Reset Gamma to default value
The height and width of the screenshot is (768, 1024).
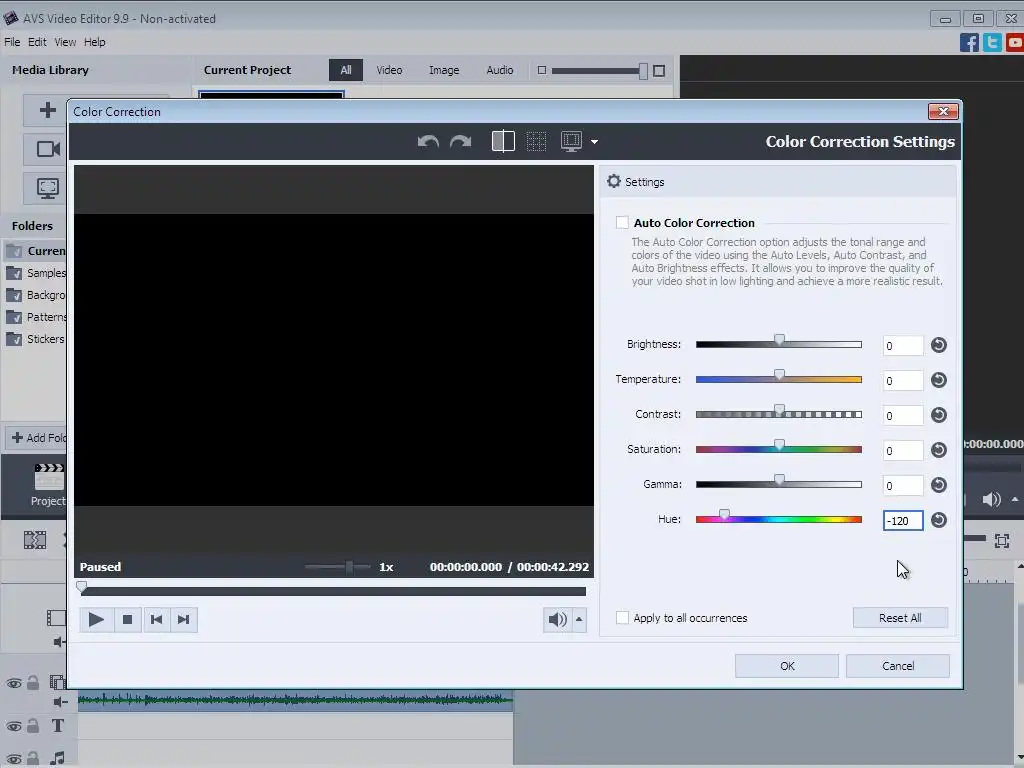pos(938,485)
